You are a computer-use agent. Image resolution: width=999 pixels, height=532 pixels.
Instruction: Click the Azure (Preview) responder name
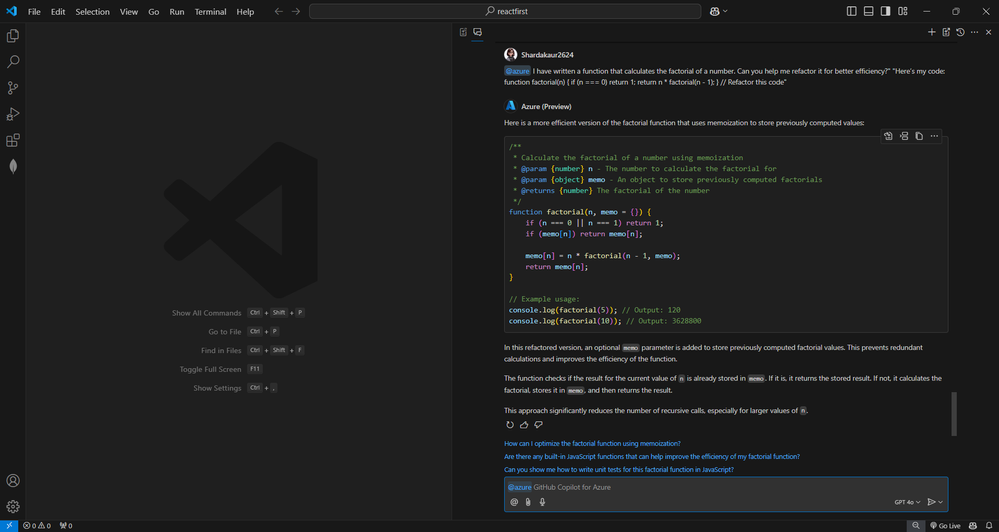click(546, 106)
